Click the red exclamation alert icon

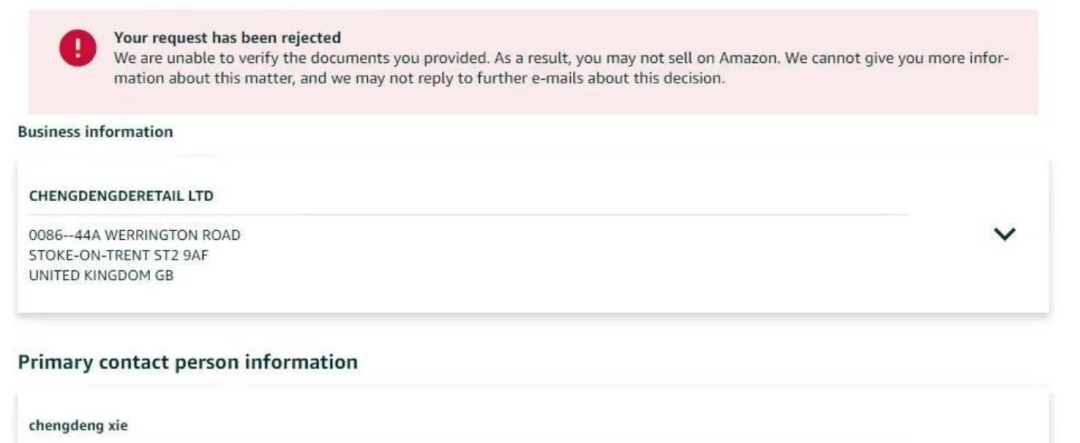pos(78,48)
